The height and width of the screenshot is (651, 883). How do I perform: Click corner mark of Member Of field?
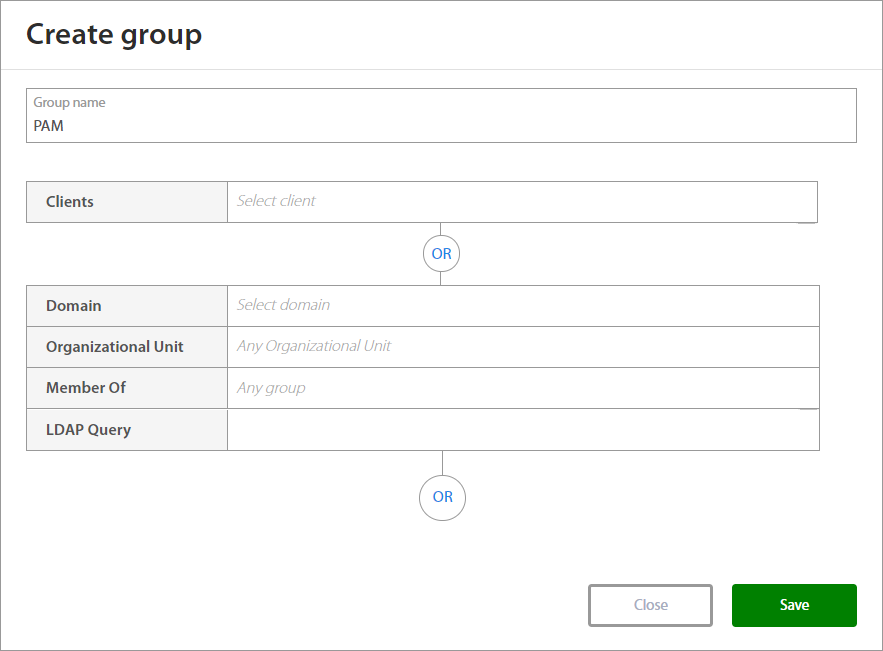click(x=809, y=407)
